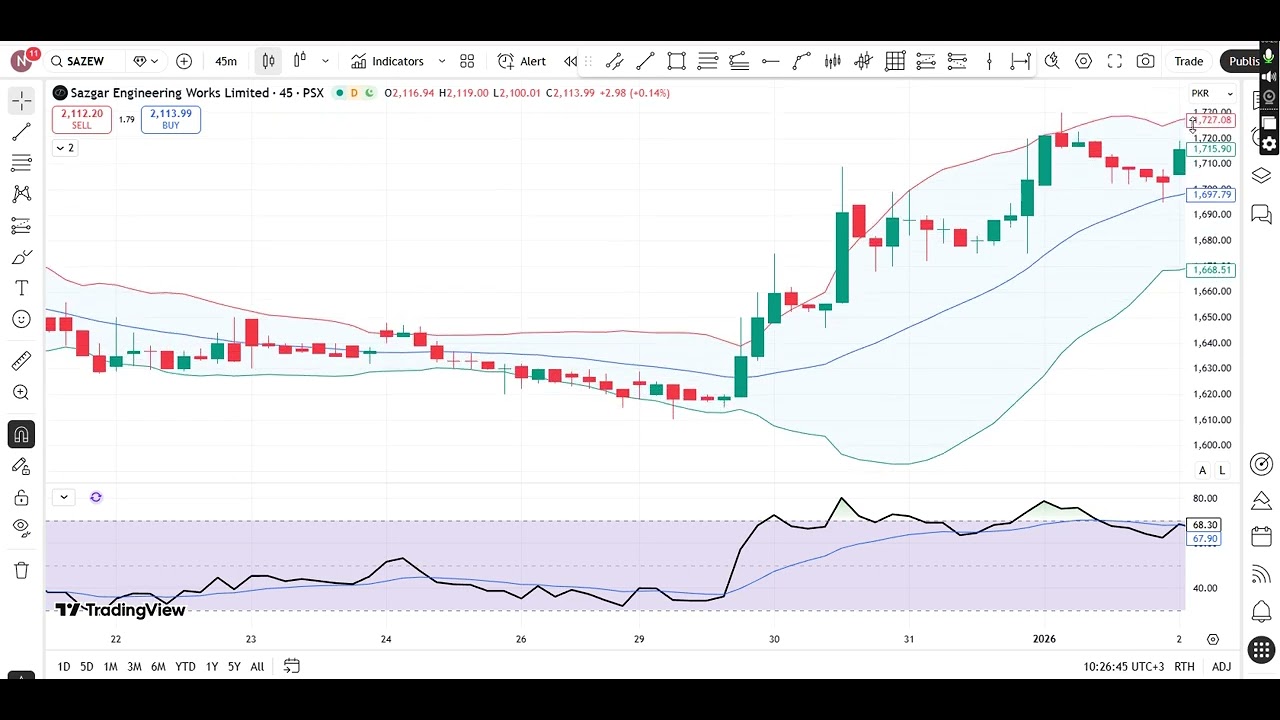Toggle log scale L button
Screen dimensions: 1280x720
tap(1222, 470)
